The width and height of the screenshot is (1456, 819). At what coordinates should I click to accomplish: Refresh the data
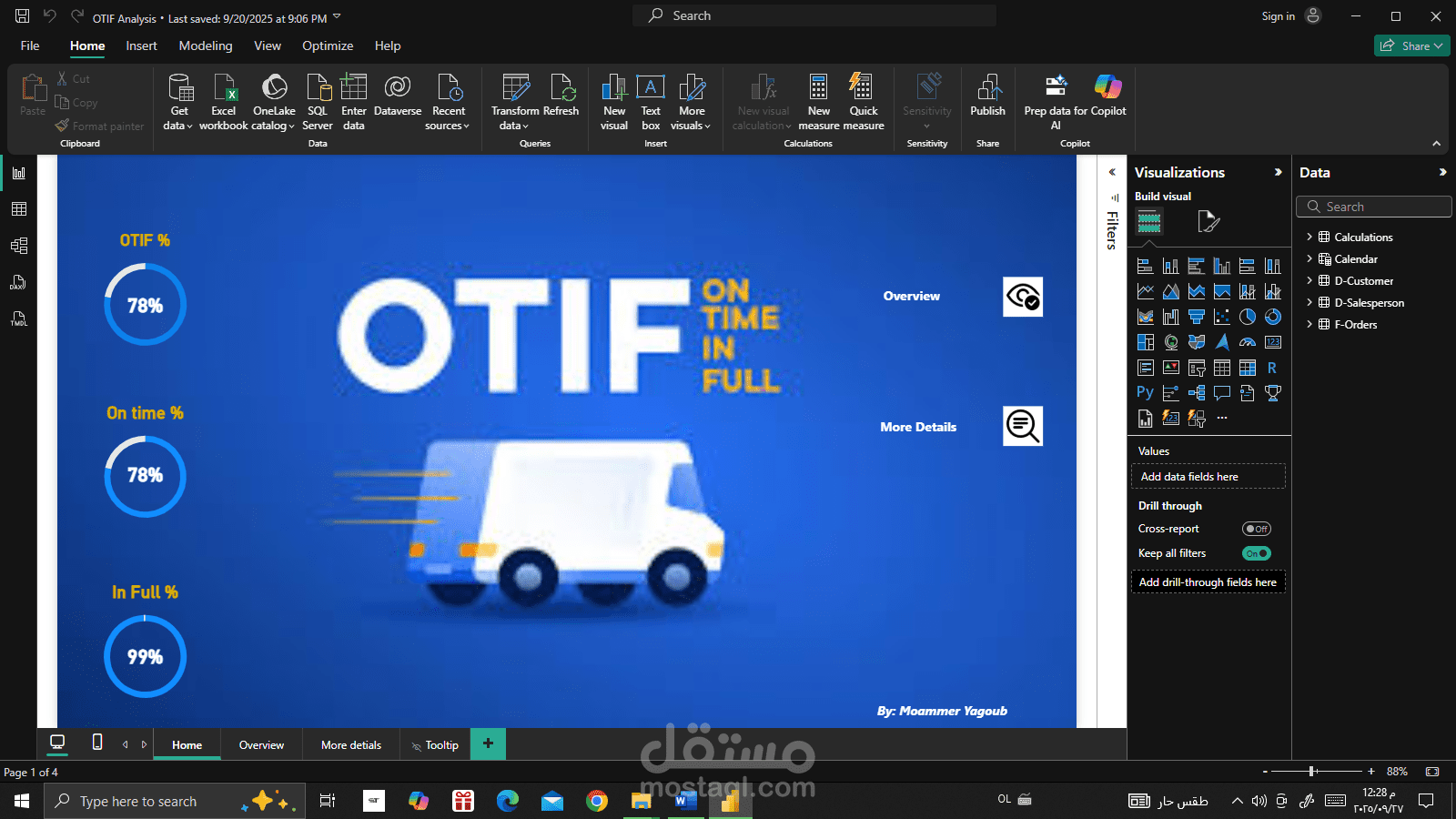pos(561,96)
